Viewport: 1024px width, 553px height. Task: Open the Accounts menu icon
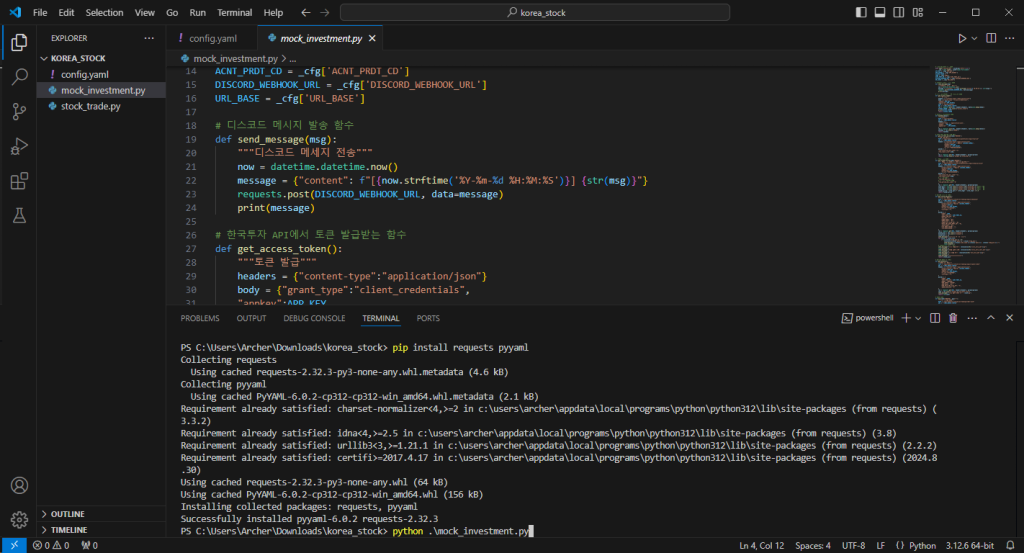click(19, 486)
